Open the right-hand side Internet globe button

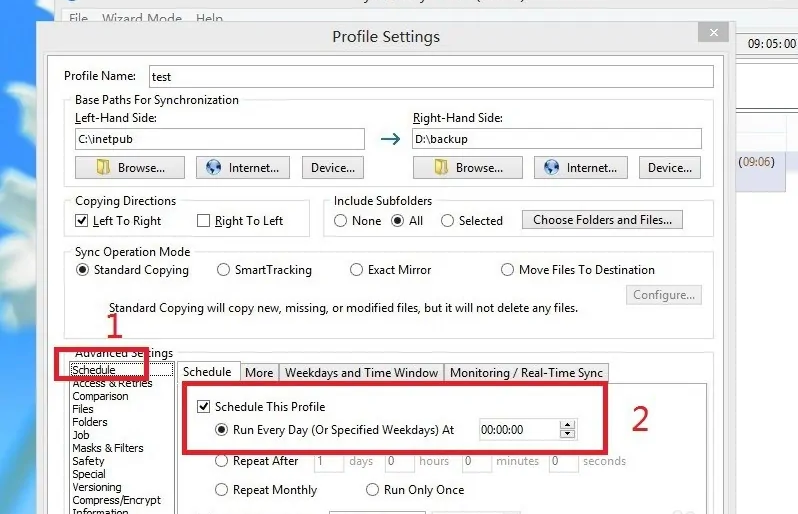coord(581,167)
